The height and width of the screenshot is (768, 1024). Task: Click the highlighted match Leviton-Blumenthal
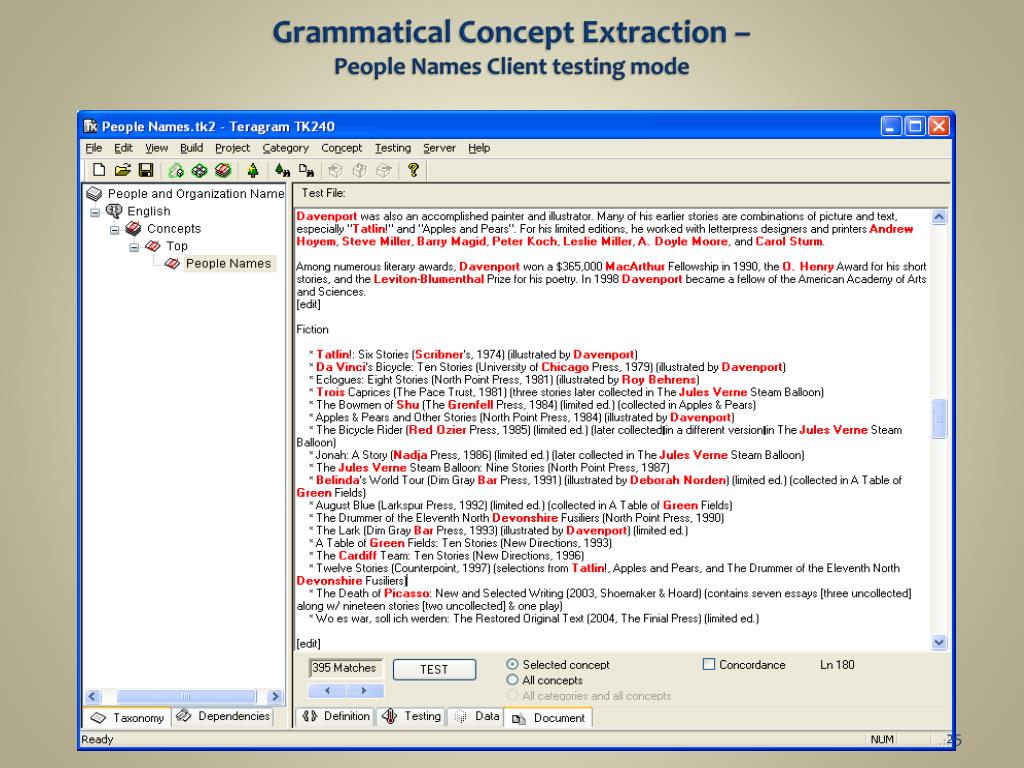coord(428,280)
